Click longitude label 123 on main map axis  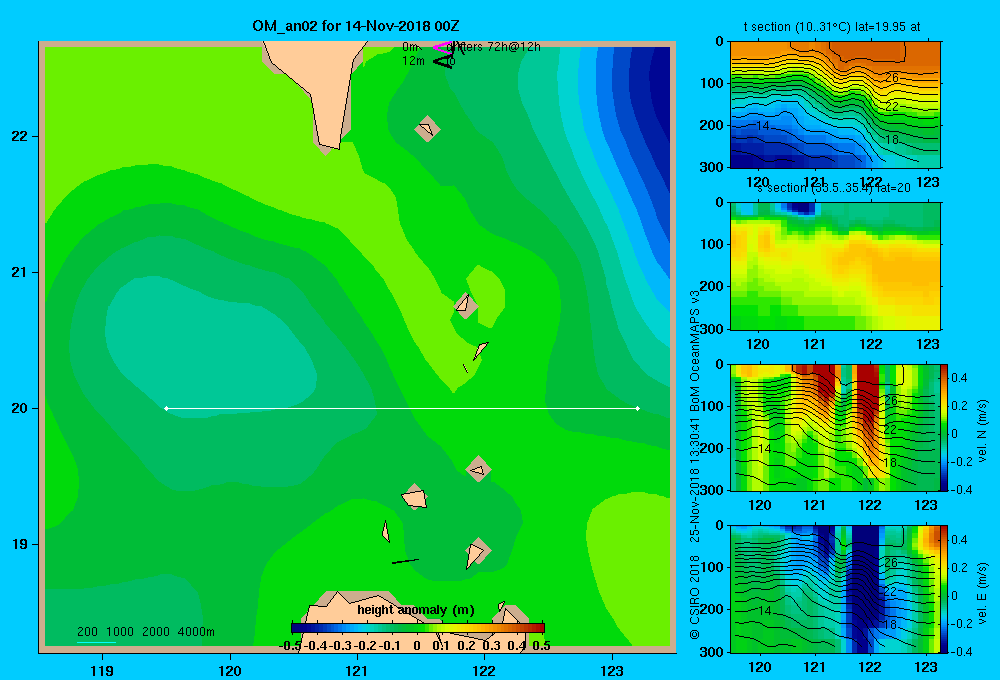[612, 671]
